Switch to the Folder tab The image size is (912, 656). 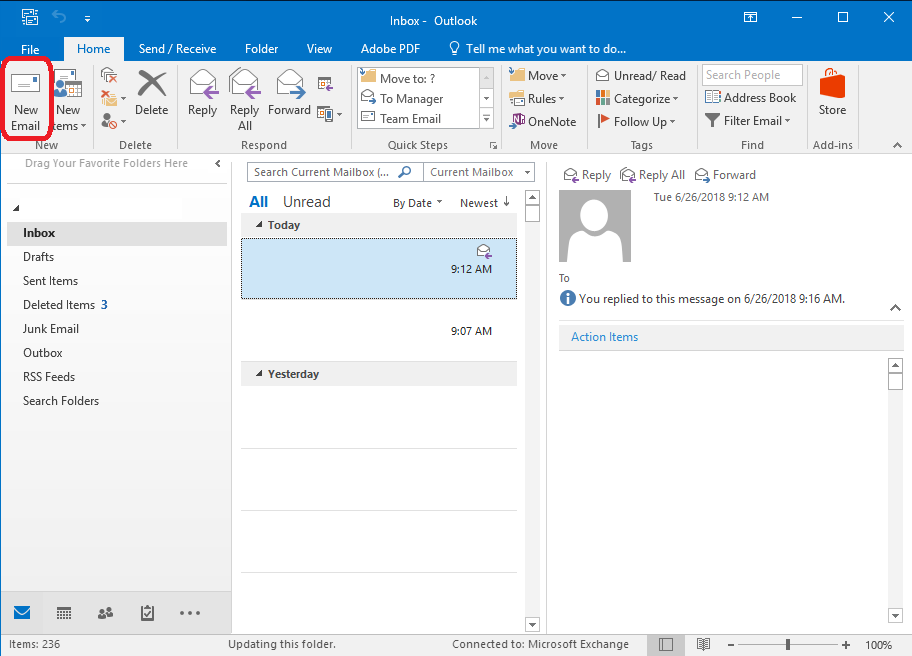coord(262,49)
